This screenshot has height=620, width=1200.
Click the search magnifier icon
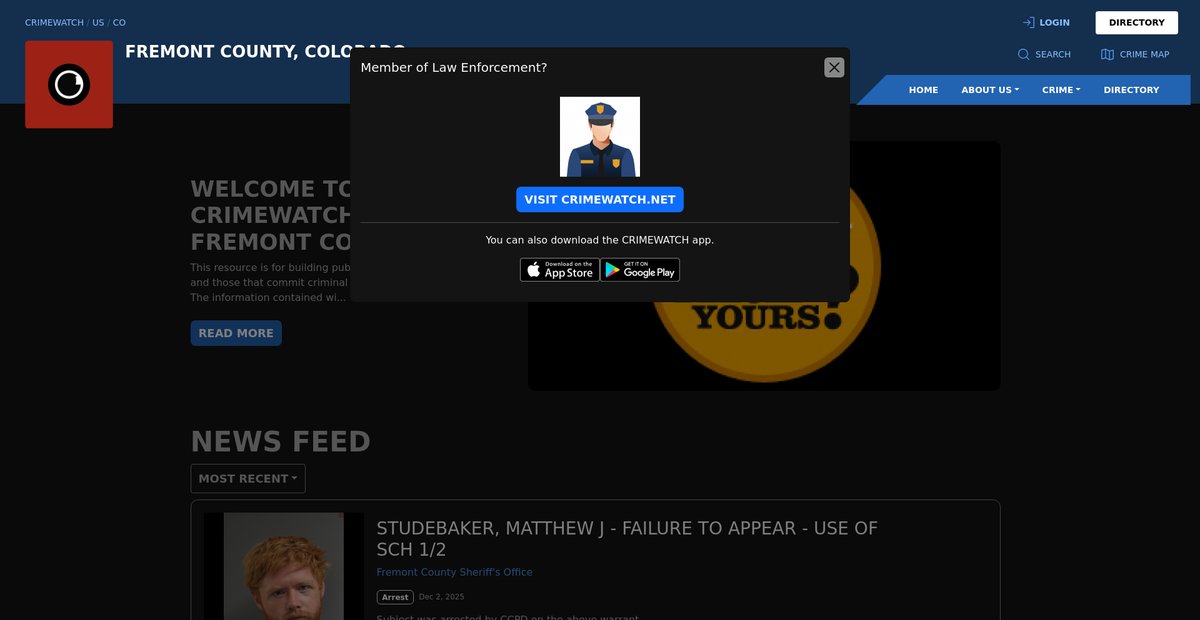click(x=1024, y=54)
